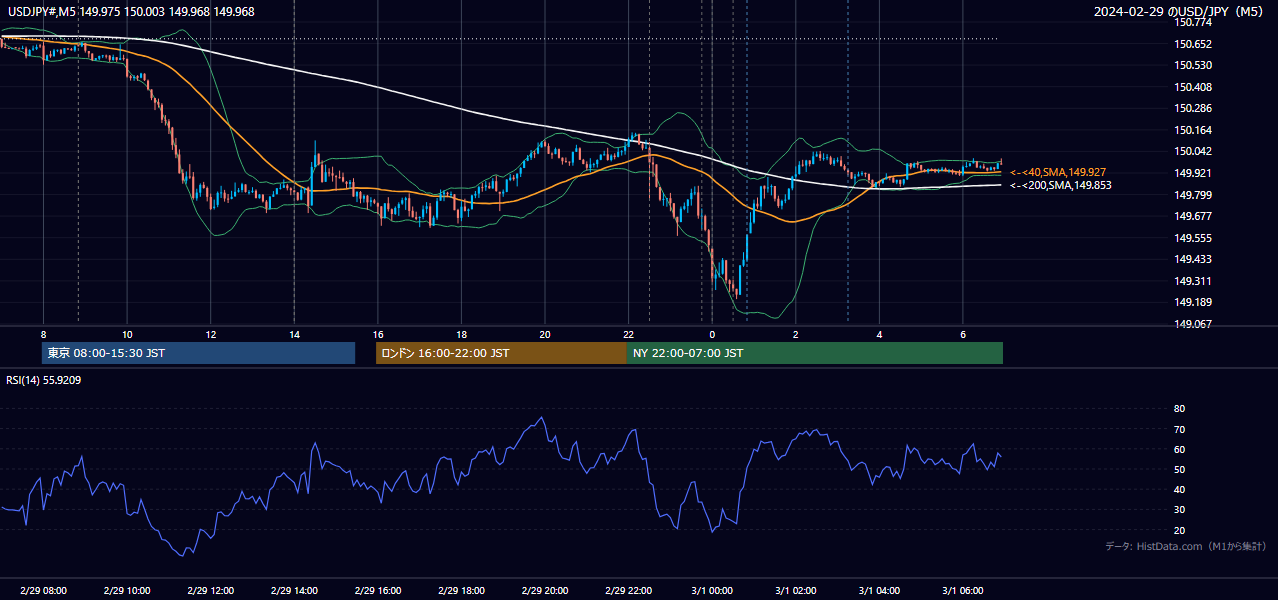The height and width of the screenshot is (600, 1278).
Task: Click price axis value 150.774
Action: coord(1193,22)
